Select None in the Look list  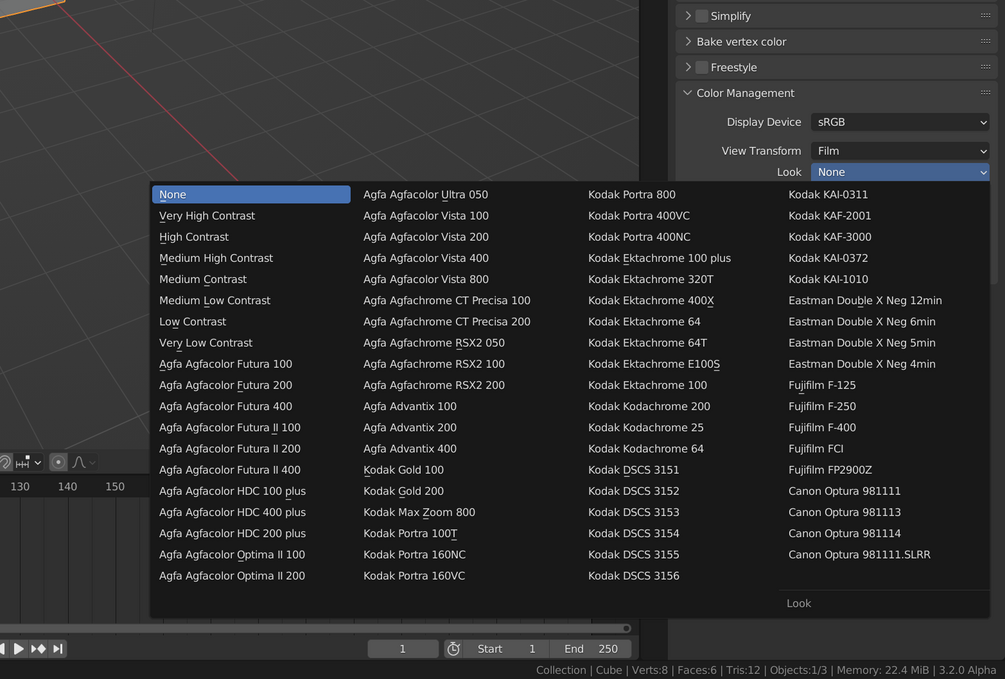coord(251,194)
